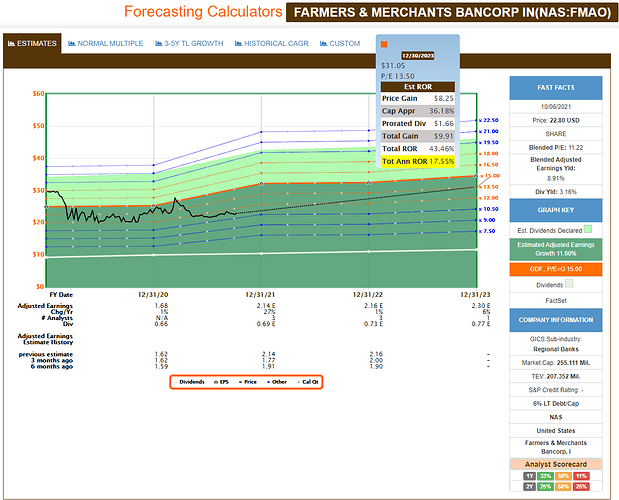Switch to the Normal Multiple tab
The image size is (619, 500).
[x=105, y=43]
